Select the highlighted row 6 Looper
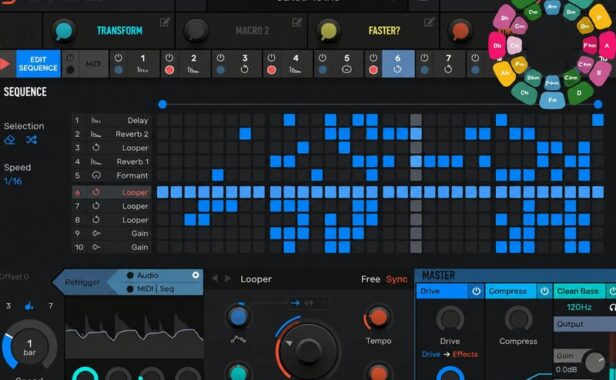The image size is (616, 380). click(112, 192)
